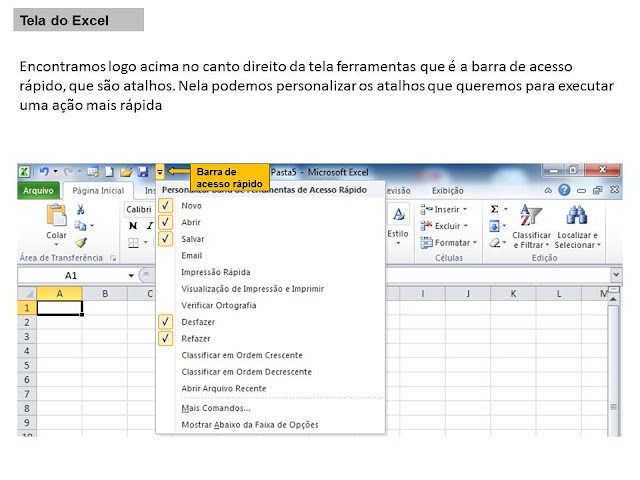This screenshot has height=480, width=640.
Task: Click Localizar e Selecionar binoculars icon
Action: (577, 215)
